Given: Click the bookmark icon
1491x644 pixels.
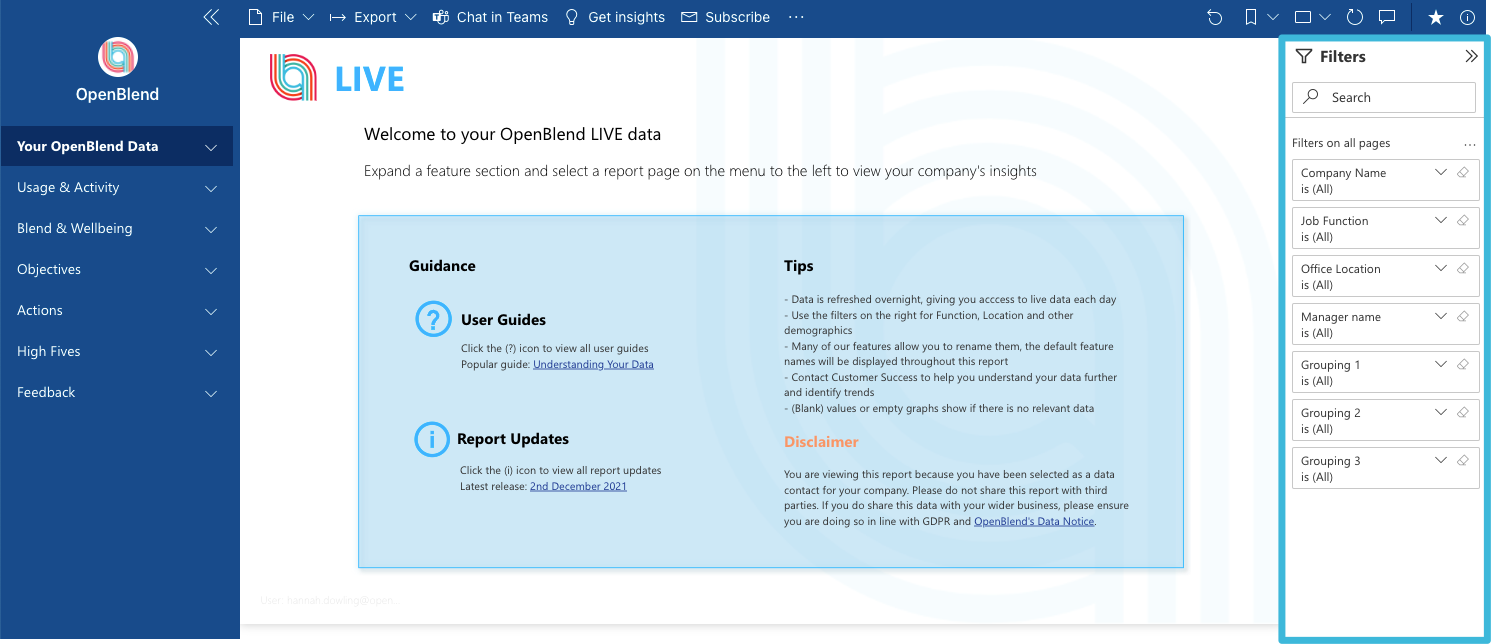Looking at the screenshot, I should tap(1251, 17).
